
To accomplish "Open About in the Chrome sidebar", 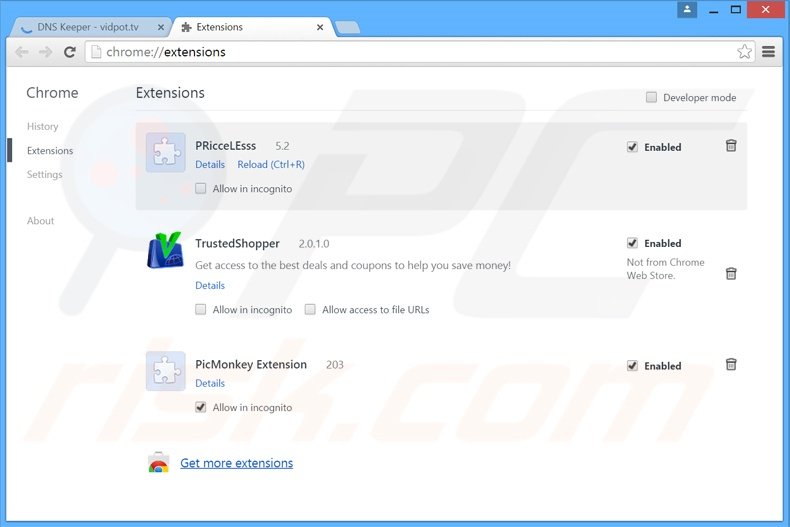I will coord(40,221).
